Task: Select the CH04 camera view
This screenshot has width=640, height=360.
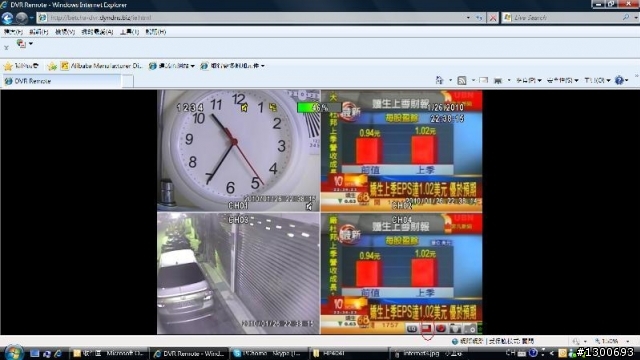Action: click(x=401, y=273)
